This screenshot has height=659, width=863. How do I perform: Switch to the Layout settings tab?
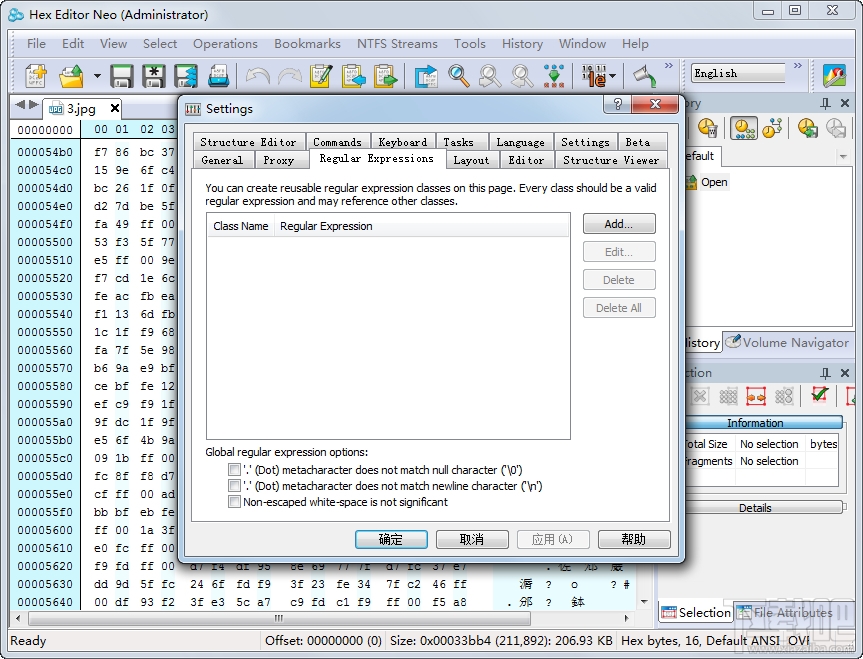pos(471,160)
